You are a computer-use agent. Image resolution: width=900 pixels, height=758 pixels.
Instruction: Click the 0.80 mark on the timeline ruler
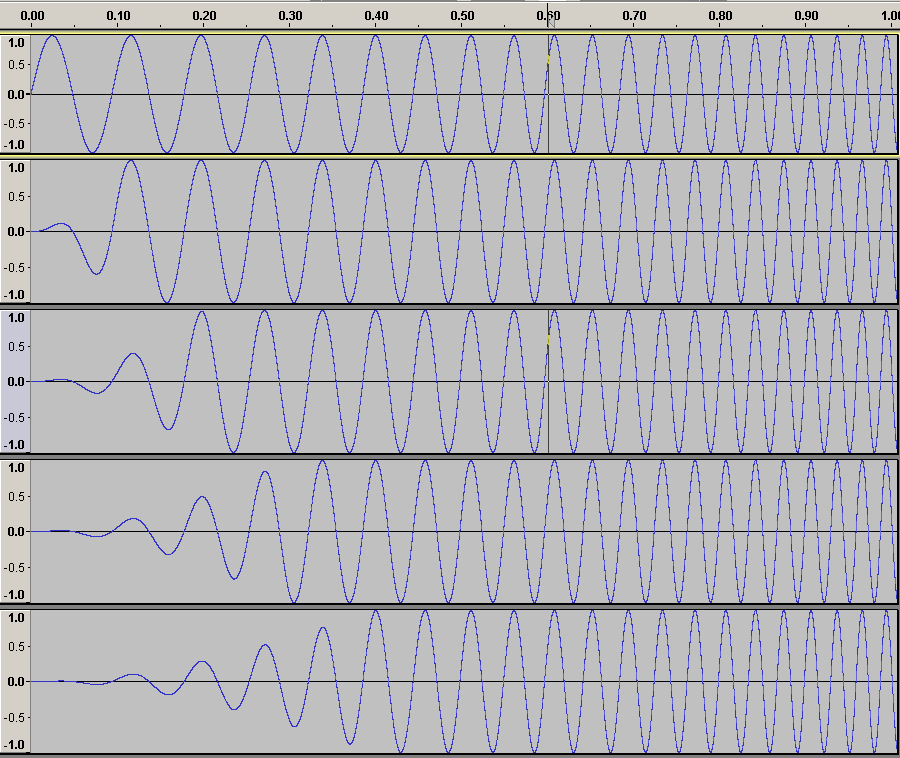720,16
